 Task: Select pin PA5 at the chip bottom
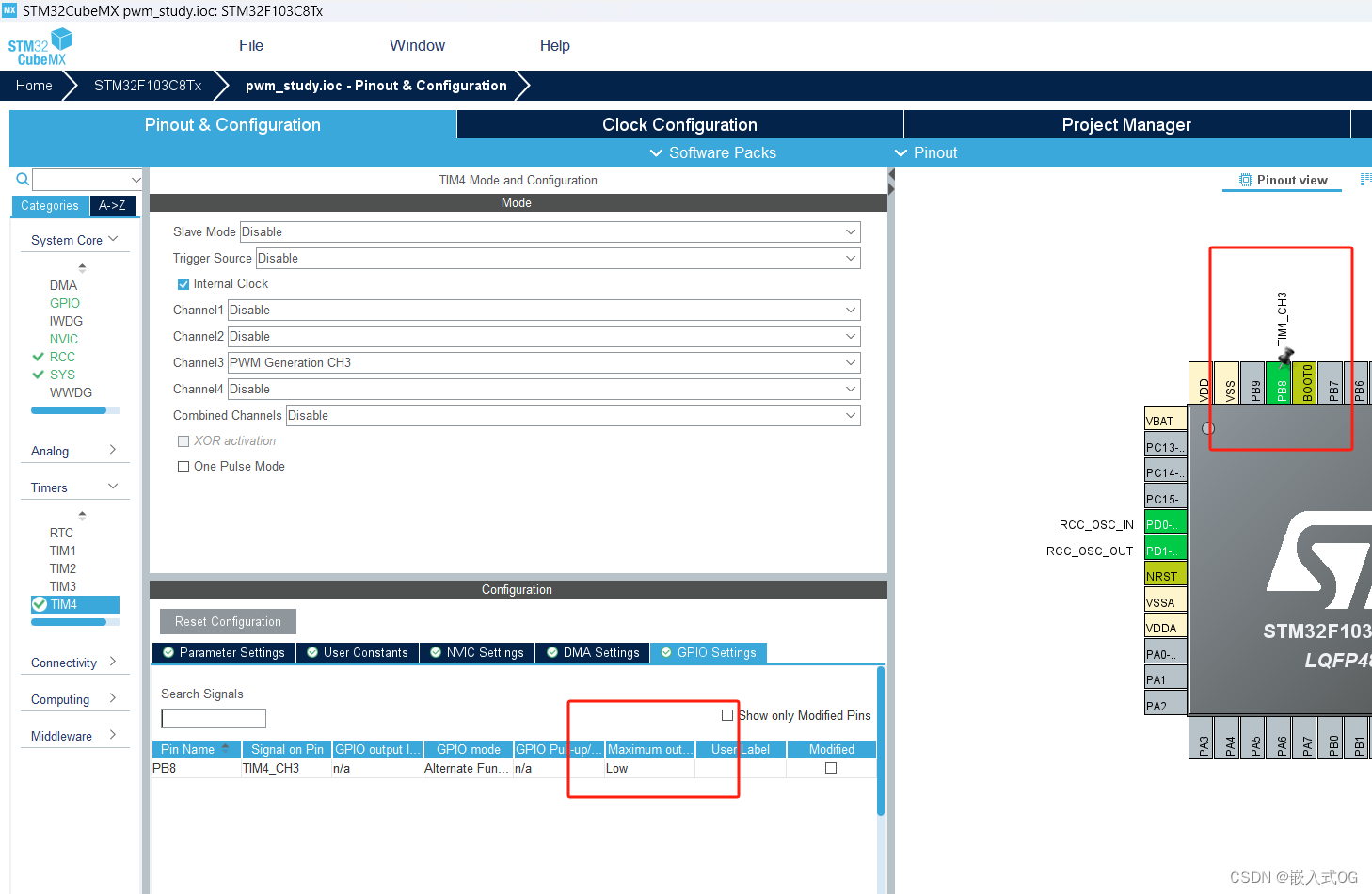[x=1253, y=738]
